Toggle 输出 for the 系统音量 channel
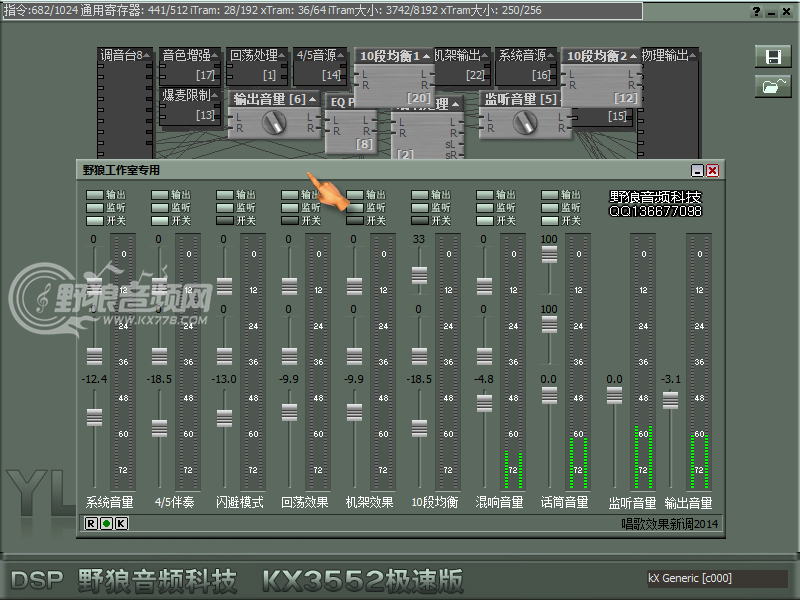This screenshot has height=600, width=800. point(95,194)
